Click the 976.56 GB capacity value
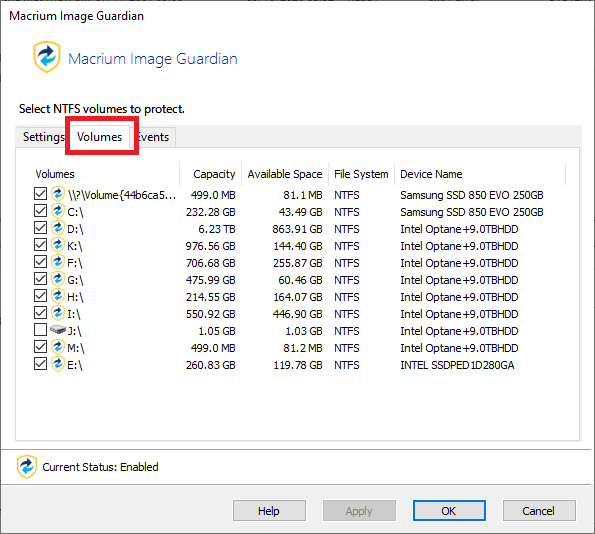Viewport: 595px width, 534px height. tap(210, 246)
